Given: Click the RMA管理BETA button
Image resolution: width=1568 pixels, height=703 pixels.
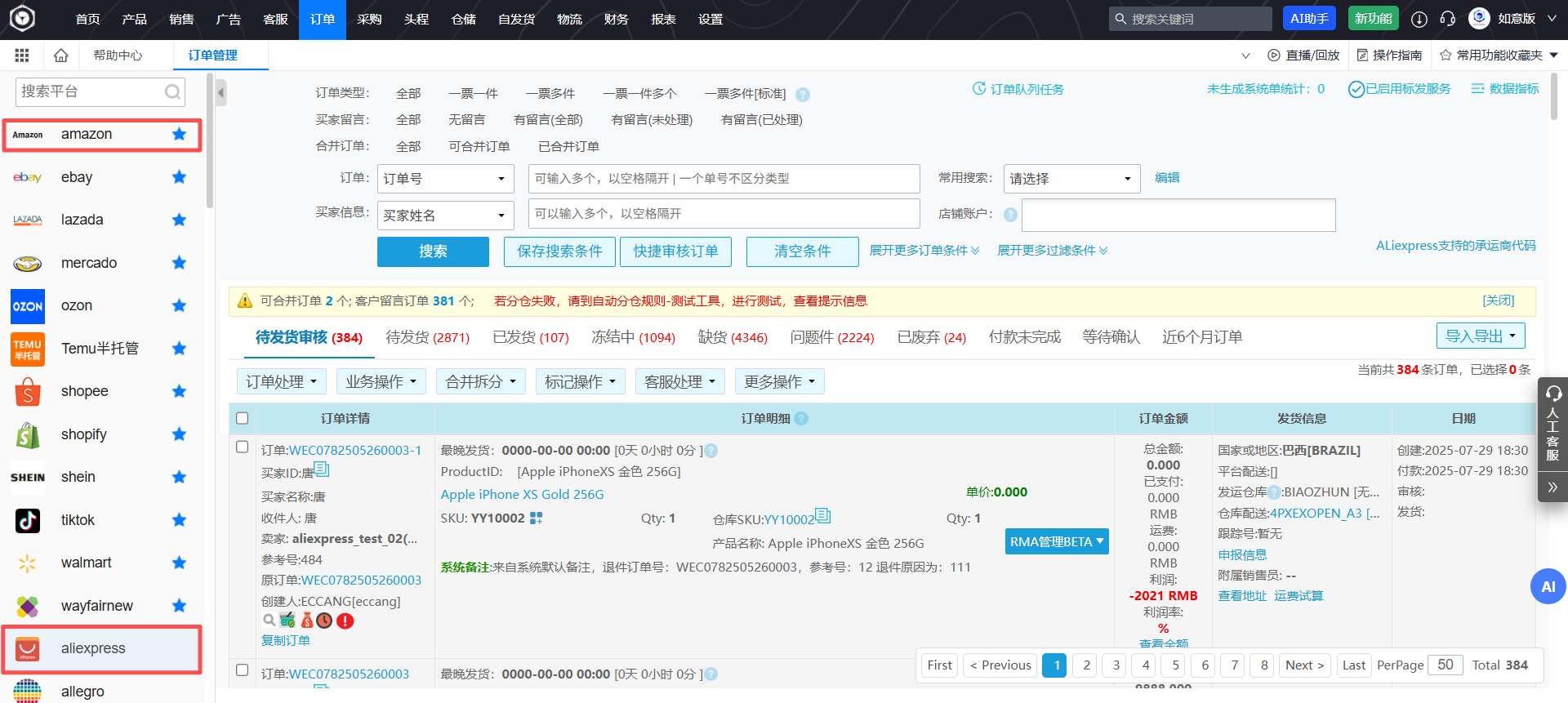Looking at the screenshot, I should click(1057, 542).
